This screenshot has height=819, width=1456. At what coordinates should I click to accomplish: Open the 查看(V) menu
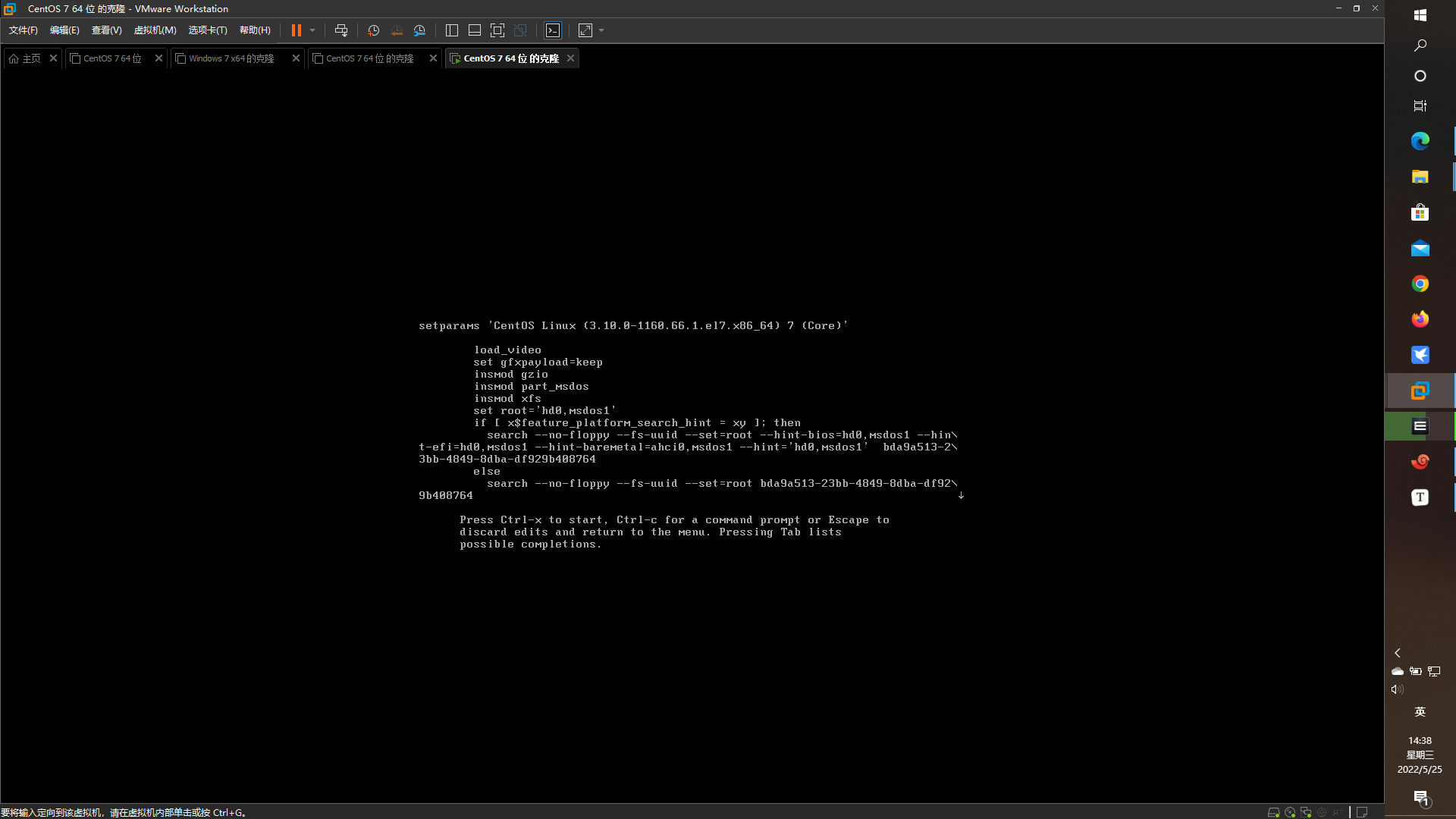click(106, 30)
